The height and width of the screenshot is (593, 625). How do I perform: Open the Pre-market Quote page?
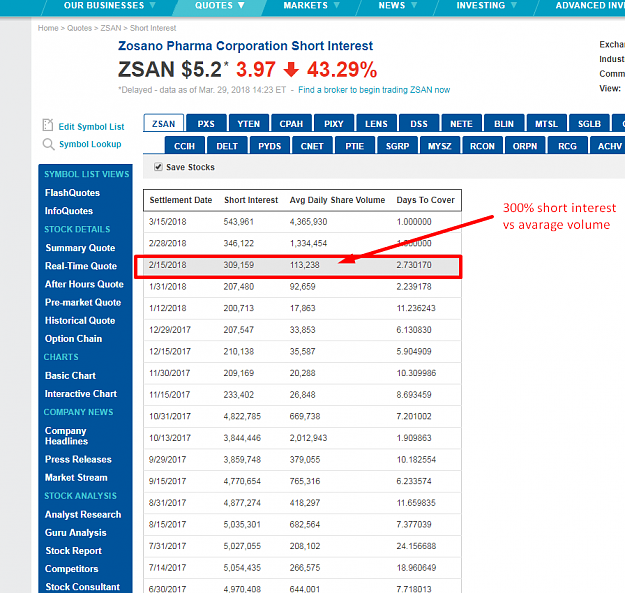(83, 302)
